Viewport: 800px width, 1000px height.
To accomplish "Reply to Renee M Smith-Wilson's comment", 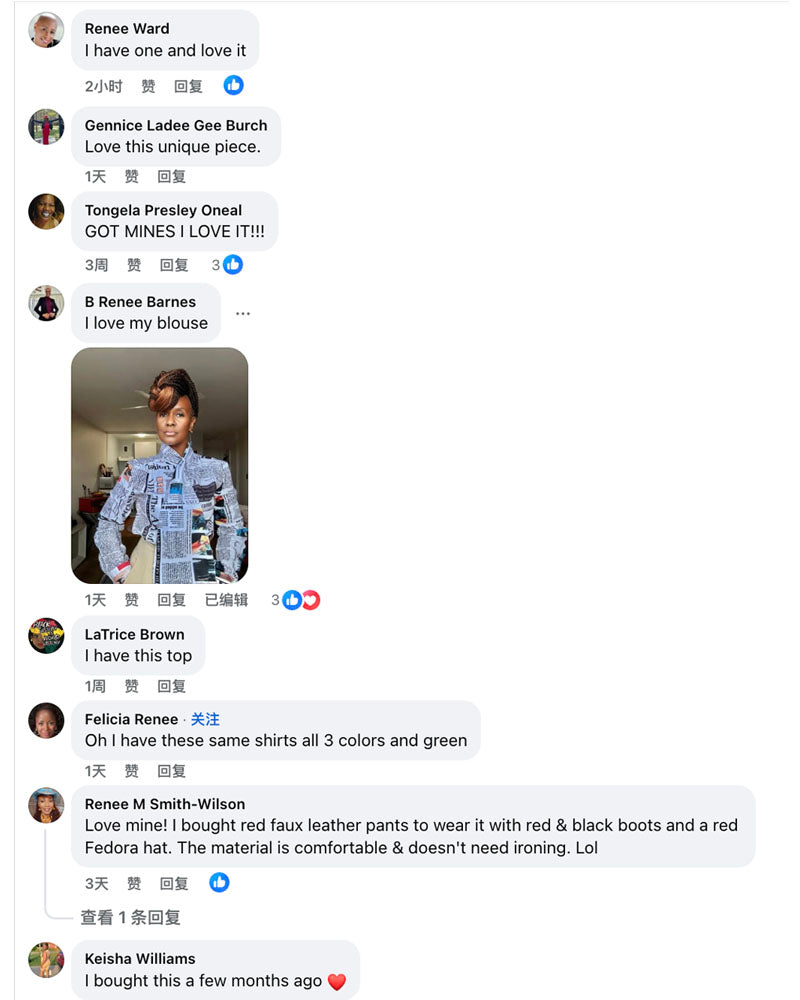I will (174, 884).
